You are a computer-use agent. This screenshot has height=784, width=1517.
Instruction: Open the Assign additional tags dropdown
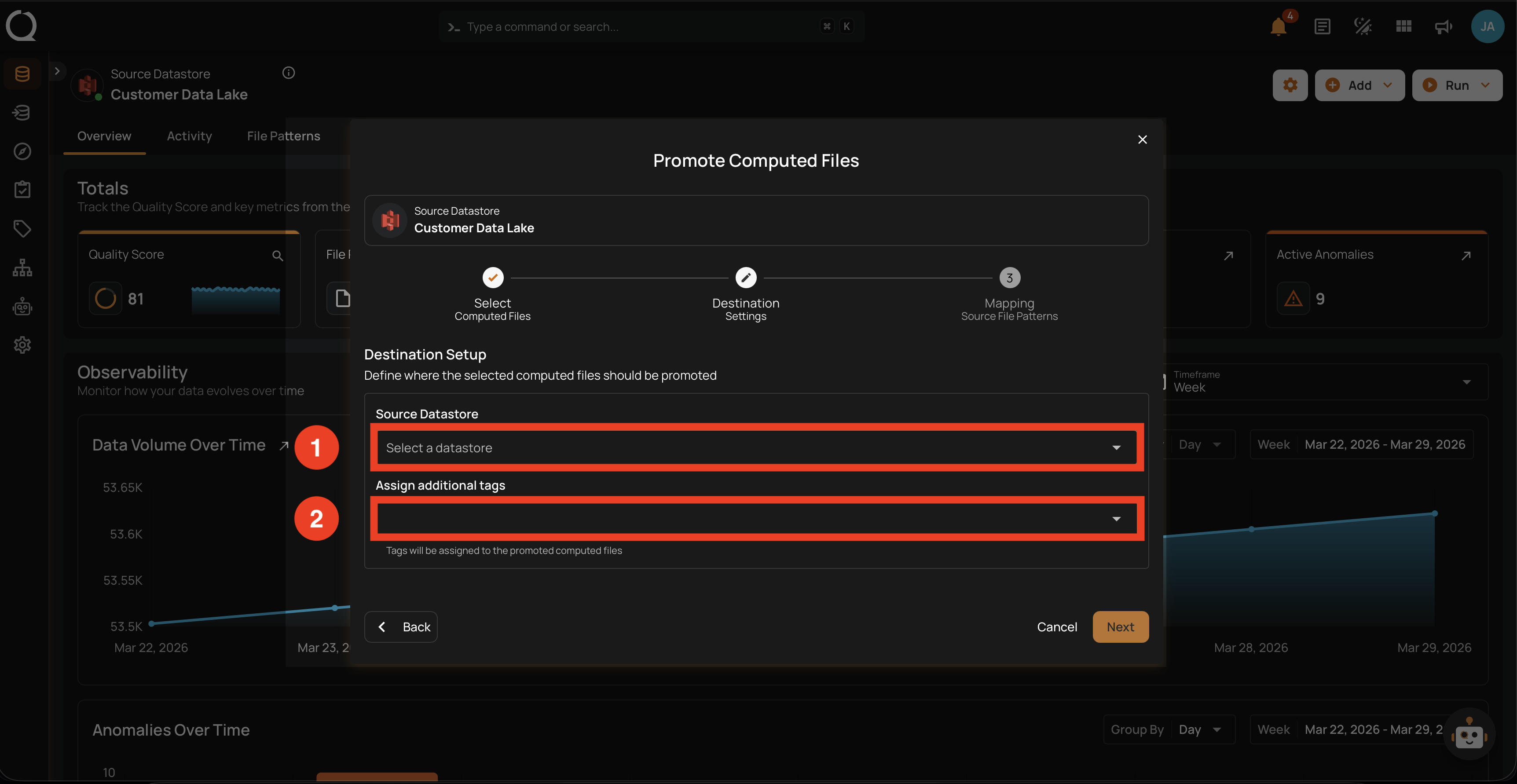756,518
